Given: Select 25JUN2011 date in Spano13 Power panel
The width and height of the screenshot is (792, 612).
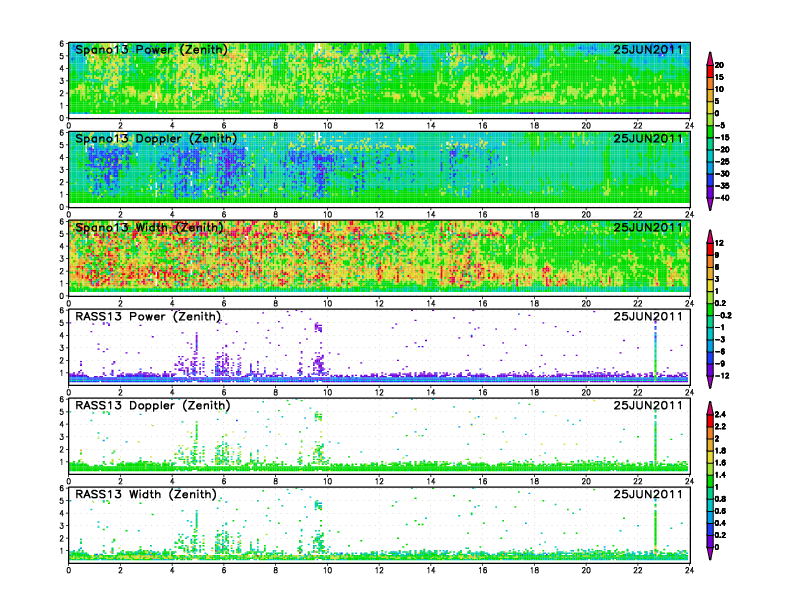Looking at the screenshot, I should click(648, 50).
